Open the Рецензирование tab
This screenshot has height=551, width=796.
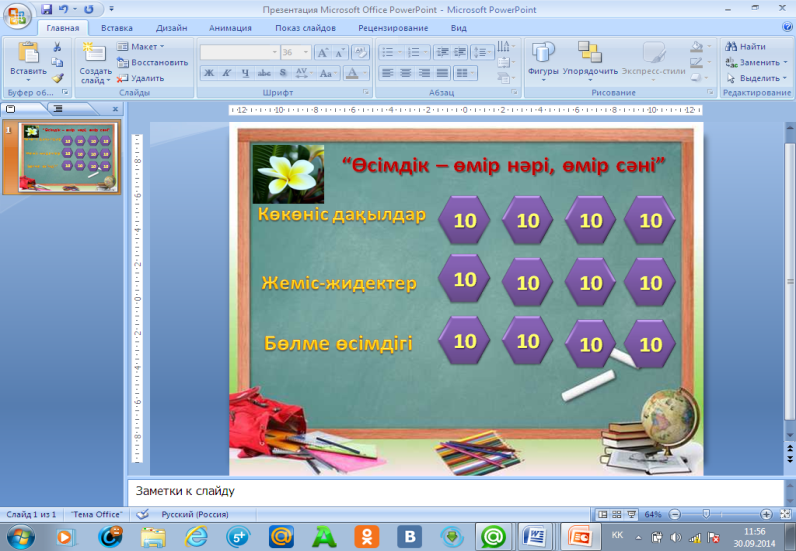tap(393, 28)
